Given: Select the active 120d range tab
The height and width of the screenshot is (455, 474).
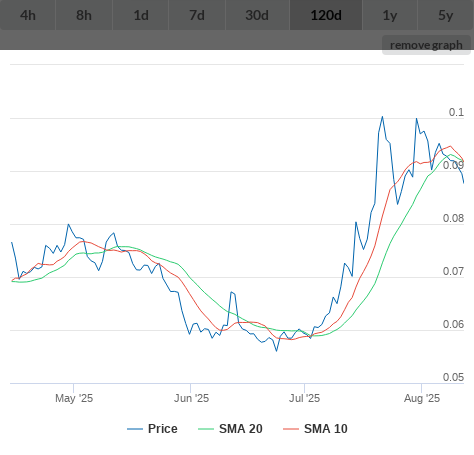Looking at the screenshot, I should (x=326, y=15).
